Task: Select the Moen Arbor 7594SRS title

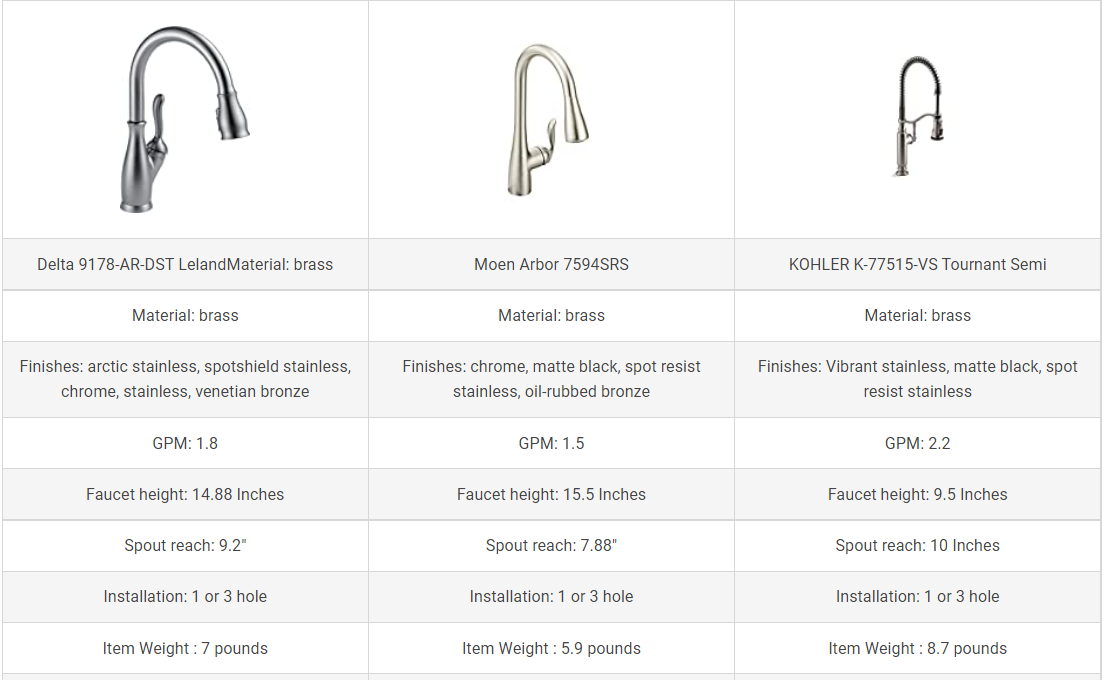Action: 551,264
